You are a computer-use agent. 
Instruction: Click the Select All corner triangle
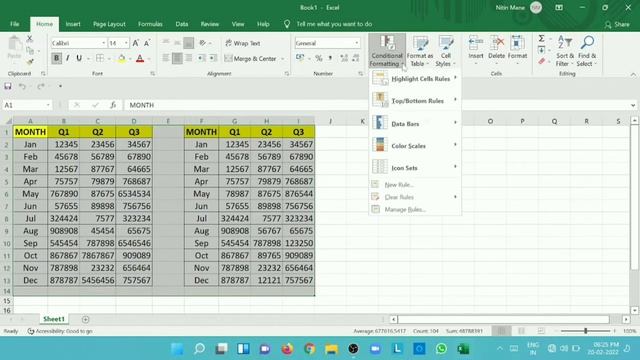coord(8,121)
